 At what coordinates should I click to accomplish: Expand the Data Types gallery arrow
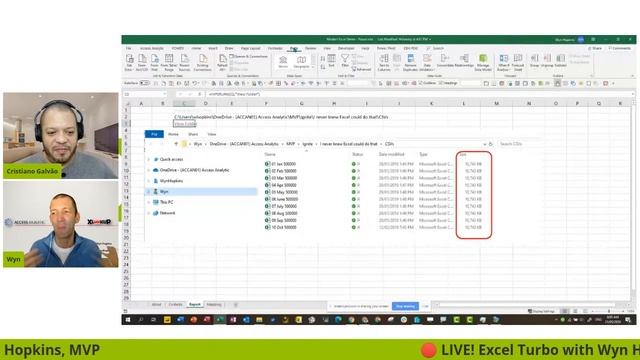coord(313,67)
